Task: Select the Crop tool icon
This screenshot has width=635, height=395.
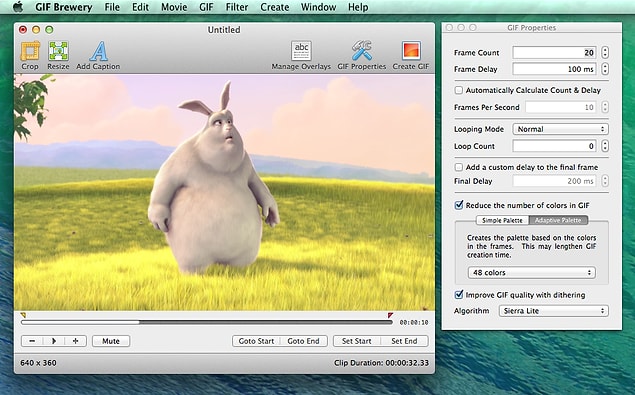Action: point(30,51)
